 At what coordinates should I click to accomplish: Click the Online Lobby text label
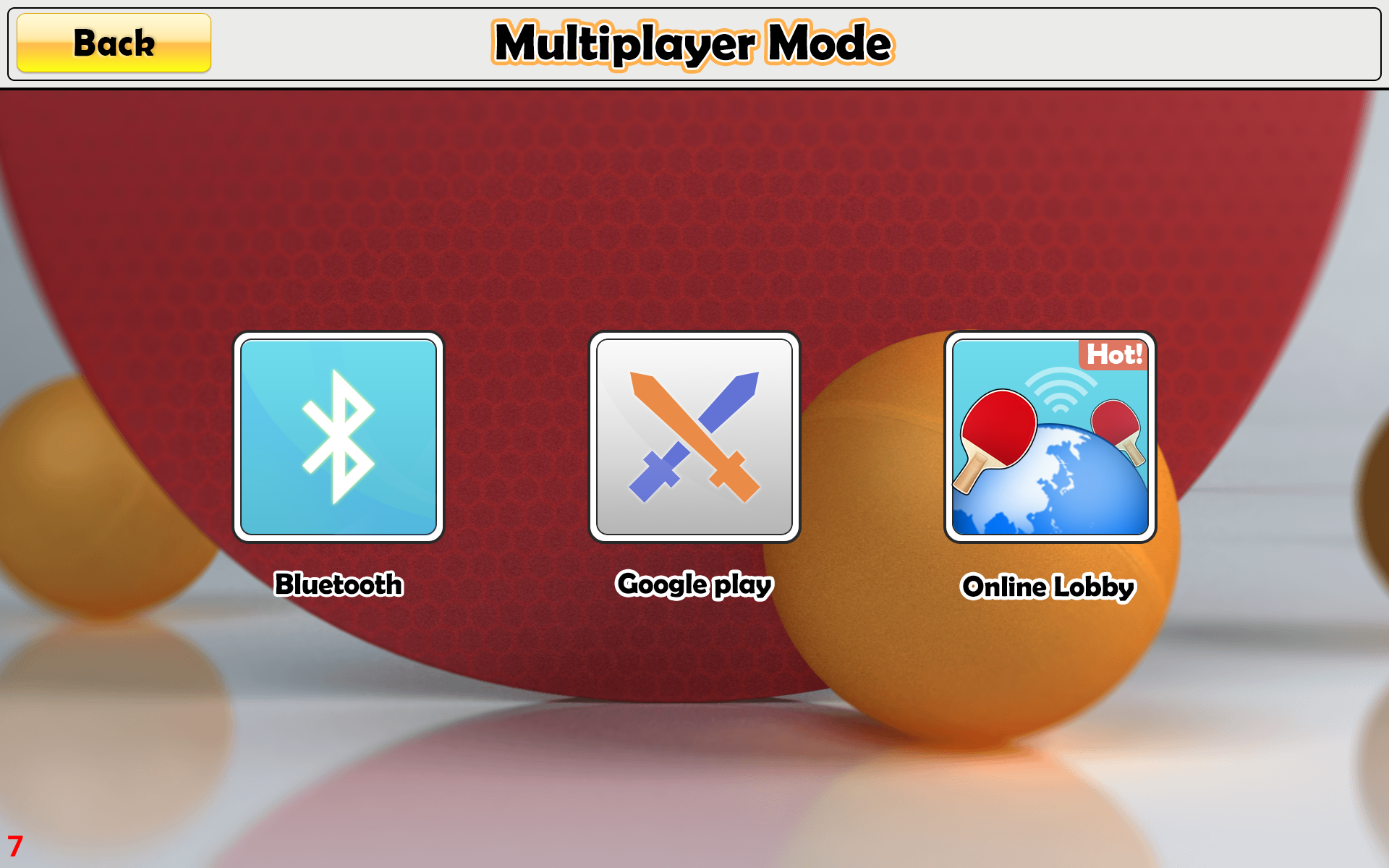pyautogui.click(x=1048, y=587)
